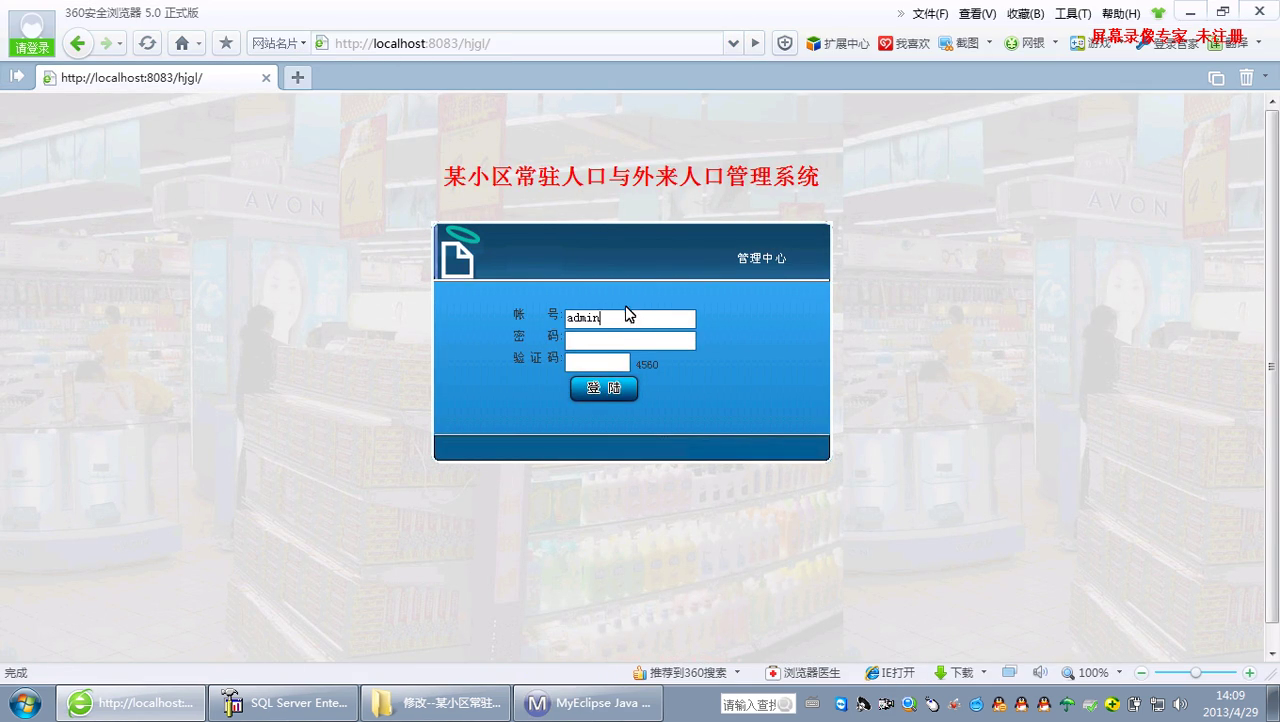Expand the forward button history arrow
This screenshot has height=722, width=1280.
click(x=120, y=43)
